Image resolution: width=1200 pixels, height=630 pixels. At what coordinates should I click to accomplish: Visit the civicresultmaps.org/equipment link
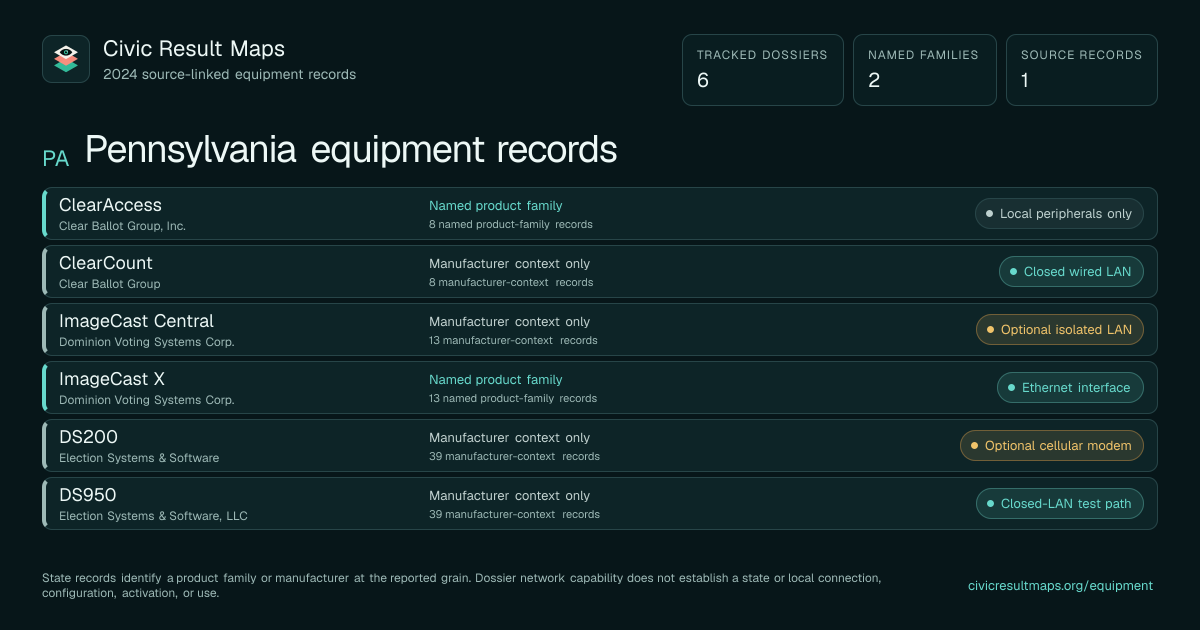pyautogui.click(x=1060, y=585)
